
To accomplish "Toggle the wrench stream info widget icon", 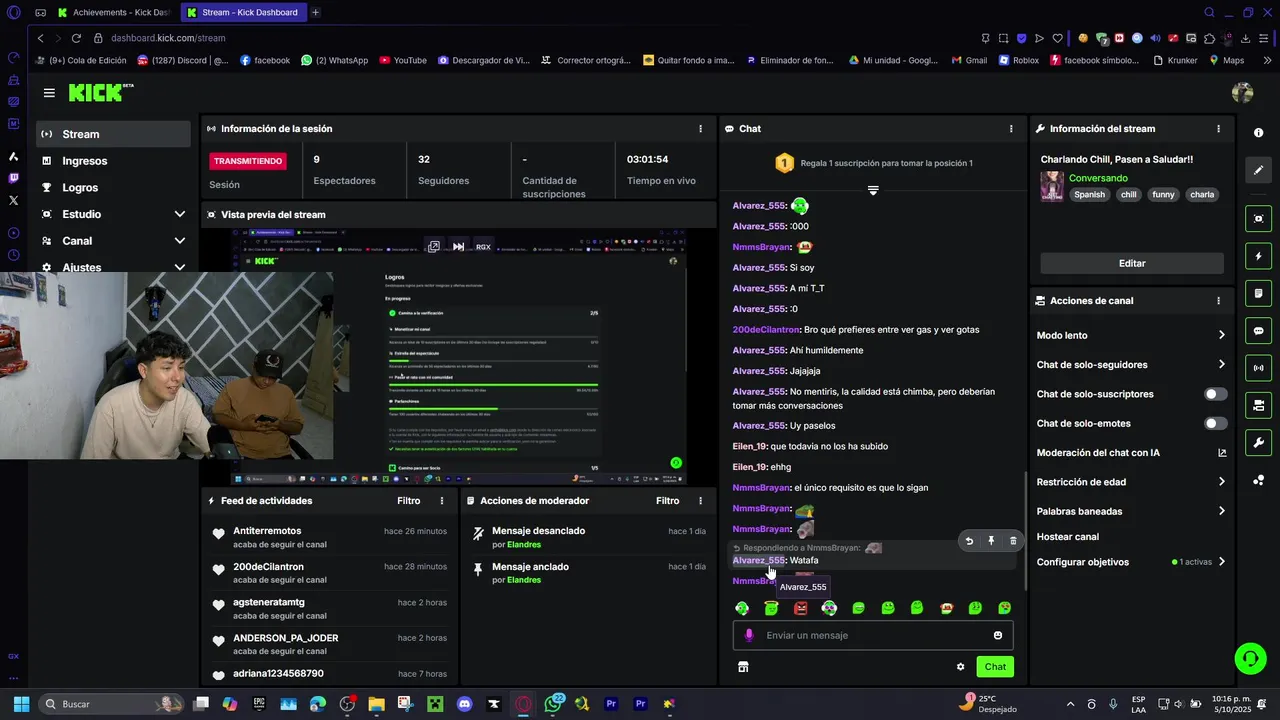I will pyautogui.click(x=1258, y=442).
